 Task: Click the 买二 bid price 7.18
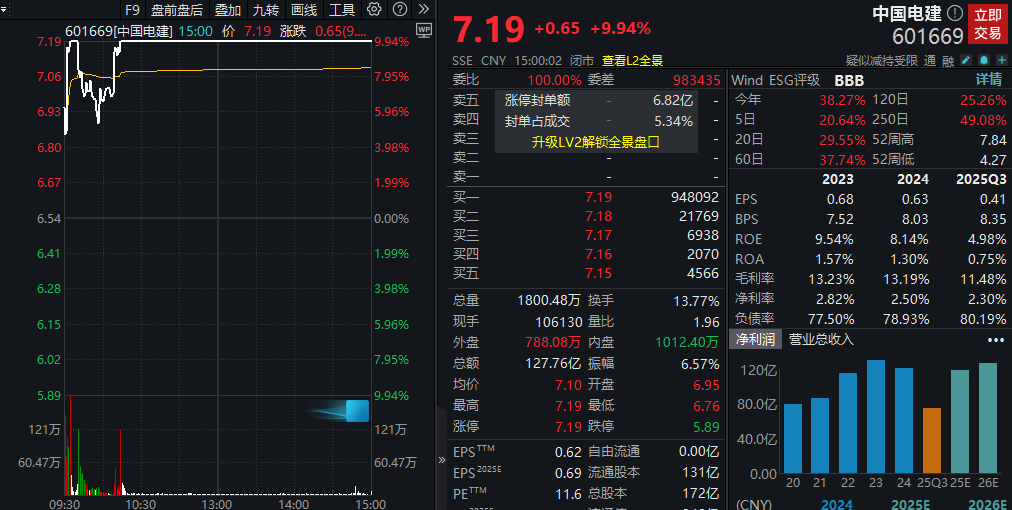click(x=598, y=216)
